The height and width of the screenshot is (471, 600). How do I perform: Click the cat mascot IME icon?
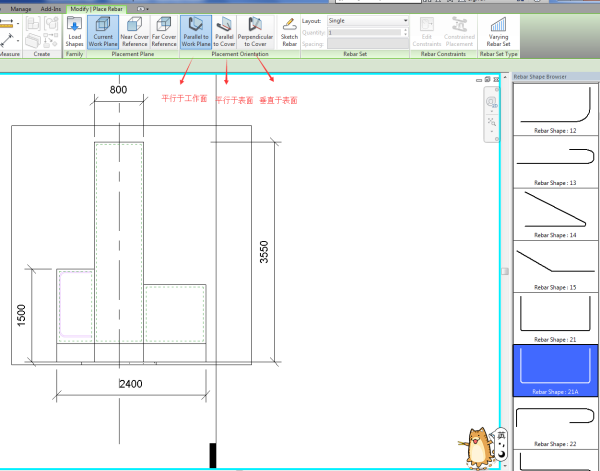tap(476, 449)
